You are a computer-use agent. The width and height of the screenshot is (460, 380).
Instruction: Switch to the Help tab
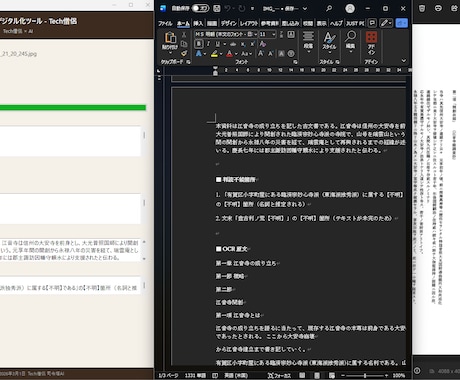336,23
